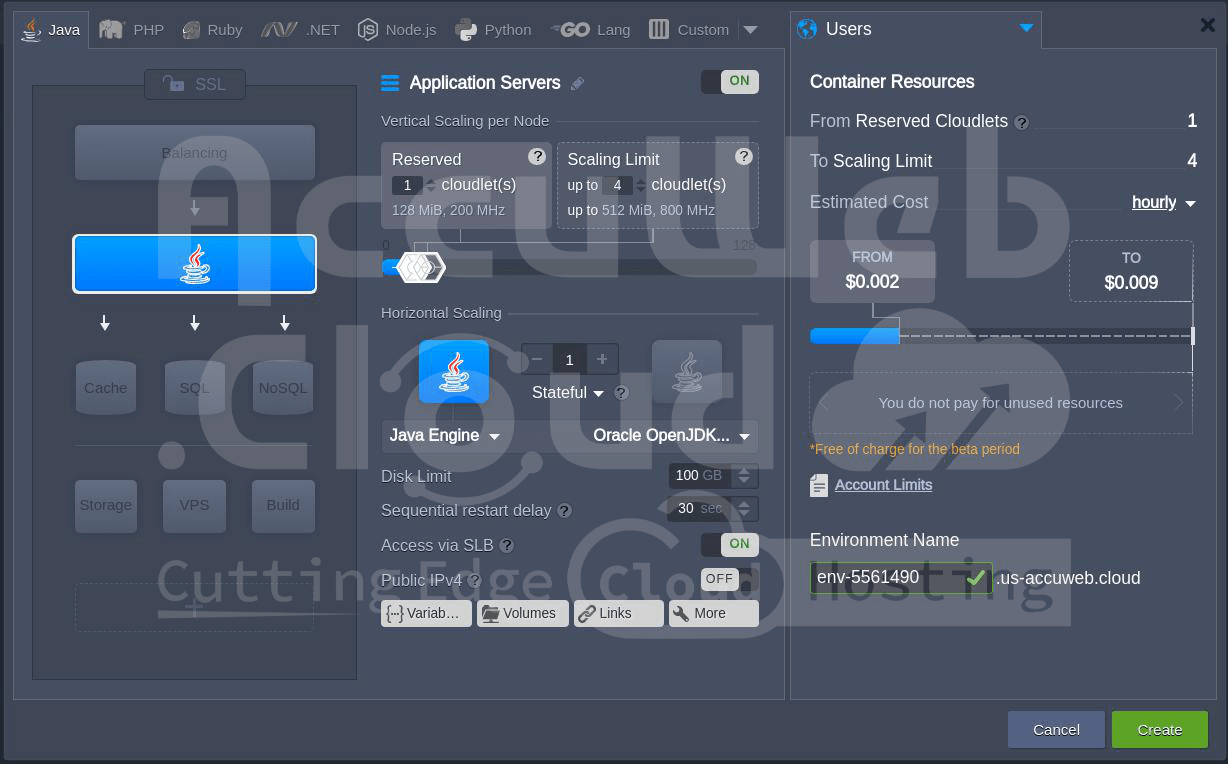The image size is (1228, 764).
Task: Add a NoSQL database node
Action: pyautogui.click(x=283, y=388)
